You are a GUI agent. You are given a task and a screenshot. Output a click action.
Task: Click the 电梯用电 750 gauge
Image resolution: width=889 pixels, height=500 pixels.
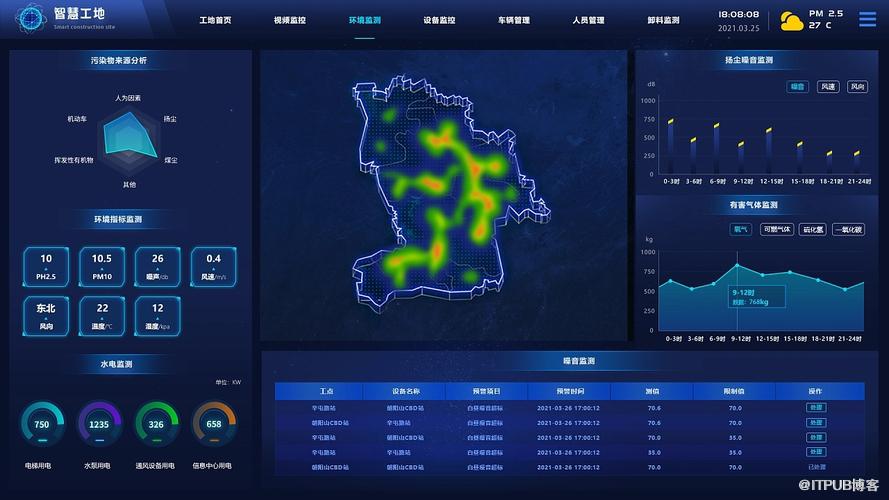click(x=42, y=423)
